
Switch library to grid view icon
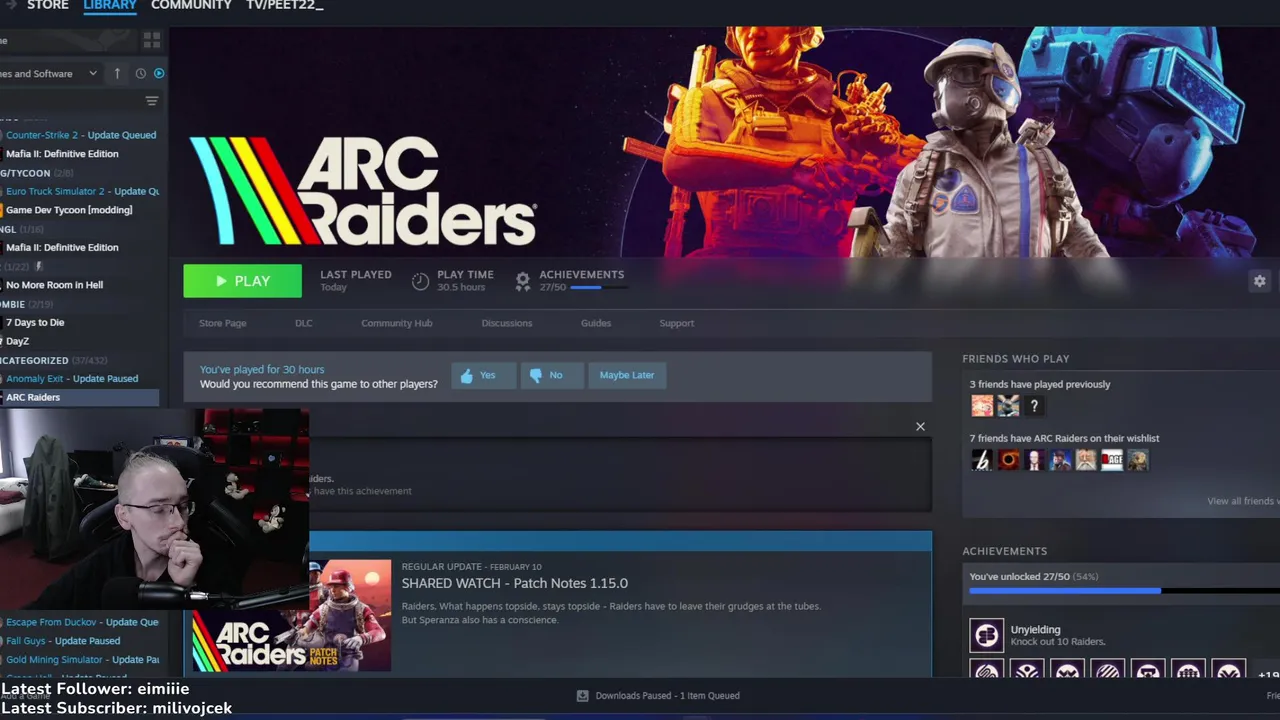151,40
